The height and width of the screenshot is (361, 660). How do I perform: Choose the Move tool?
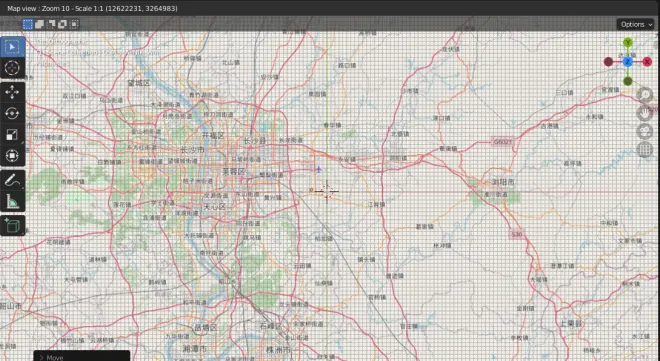12,93
